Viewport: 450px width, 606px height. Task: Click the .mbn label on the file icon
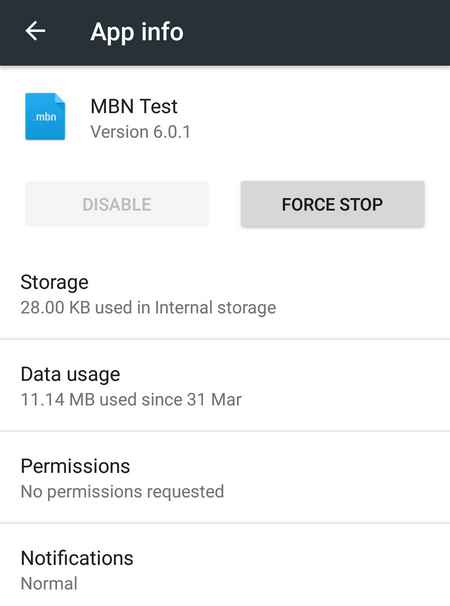pyautogui.click(x=45, y=117)
